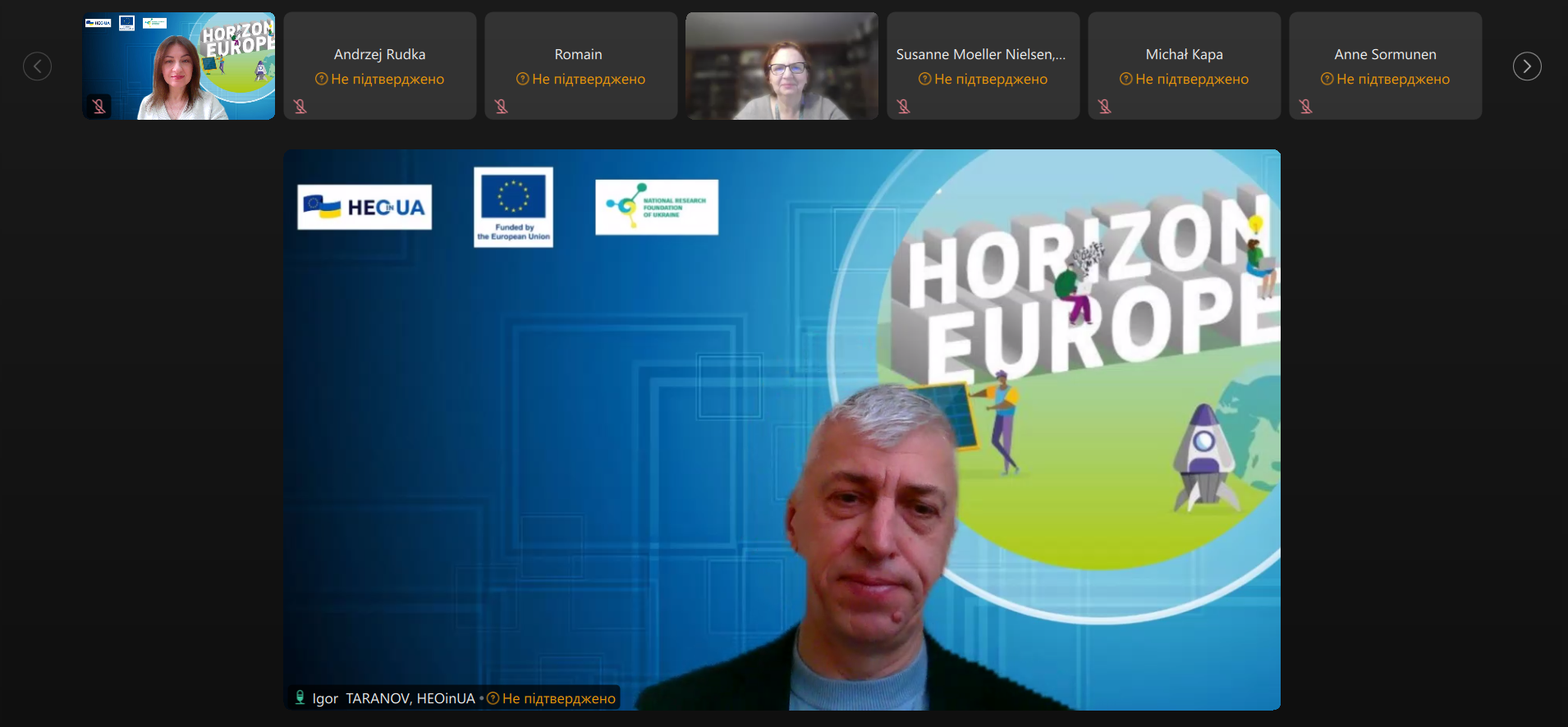Click muted mic icon on Susanne Moeller Nielsen tile
Image resolution: width=1568 pixels, height=727 pixels.
904,107
